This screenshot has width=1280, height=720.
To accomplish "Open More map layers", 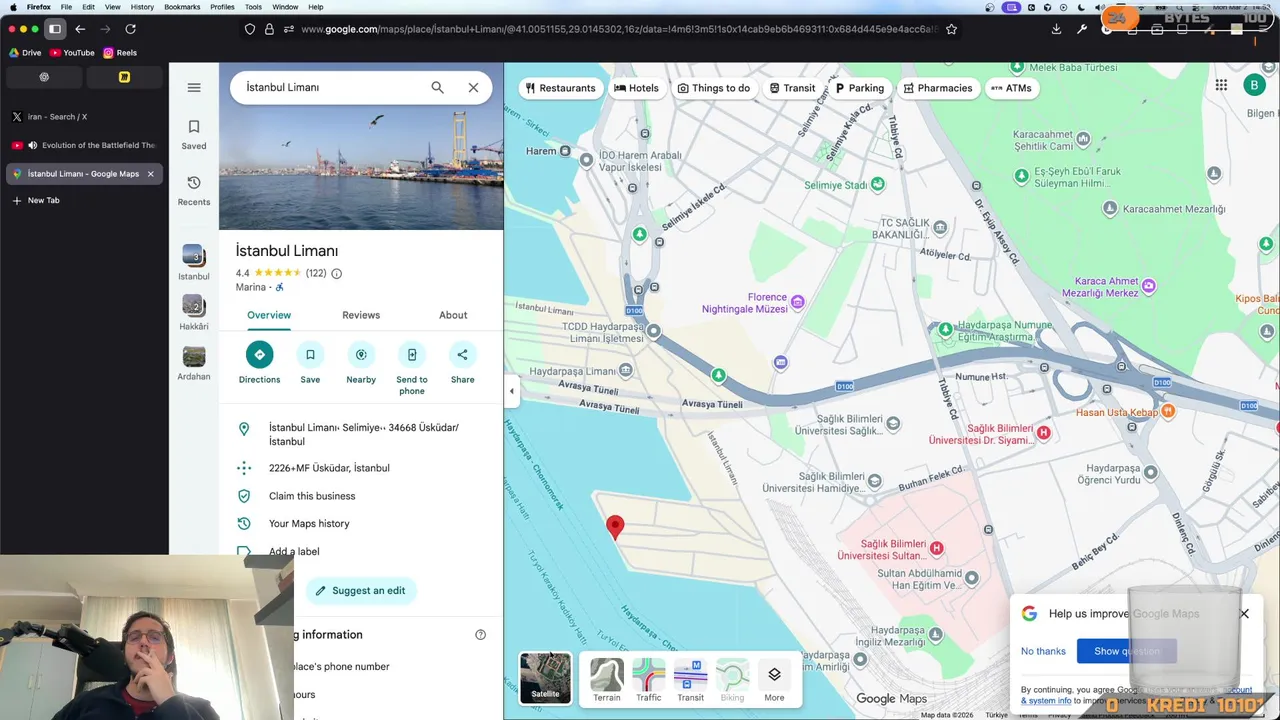I will pos(774,680).
